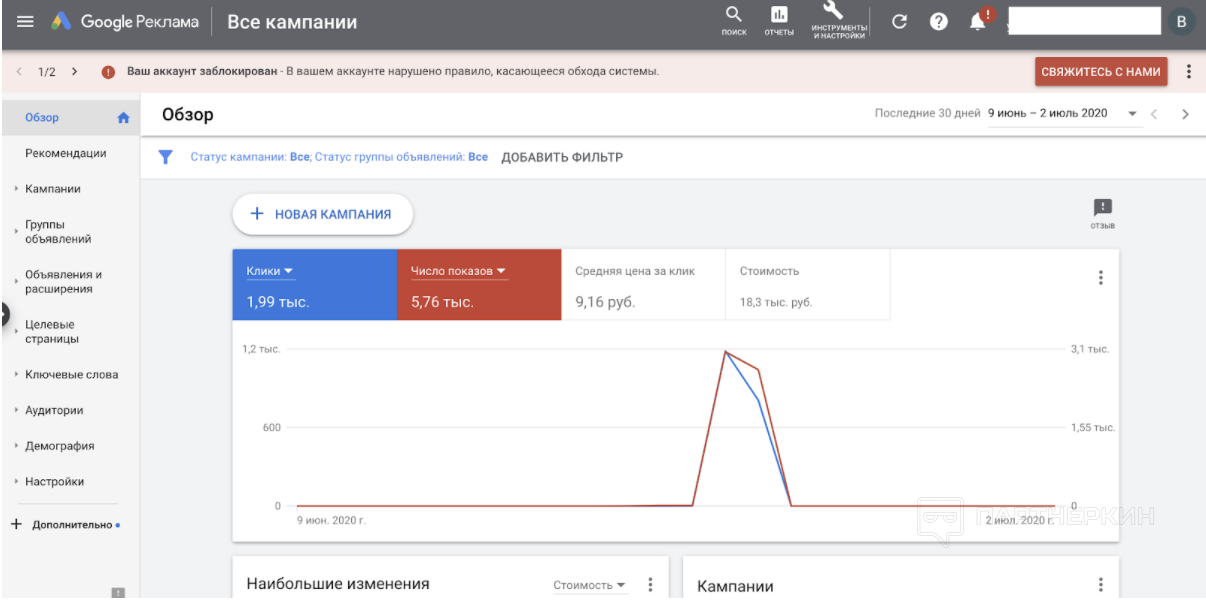The width and height of the screenshot is (1206, 600).
Task: Click the Статус кампании: Все filter
Action: (x=250, y=157)
